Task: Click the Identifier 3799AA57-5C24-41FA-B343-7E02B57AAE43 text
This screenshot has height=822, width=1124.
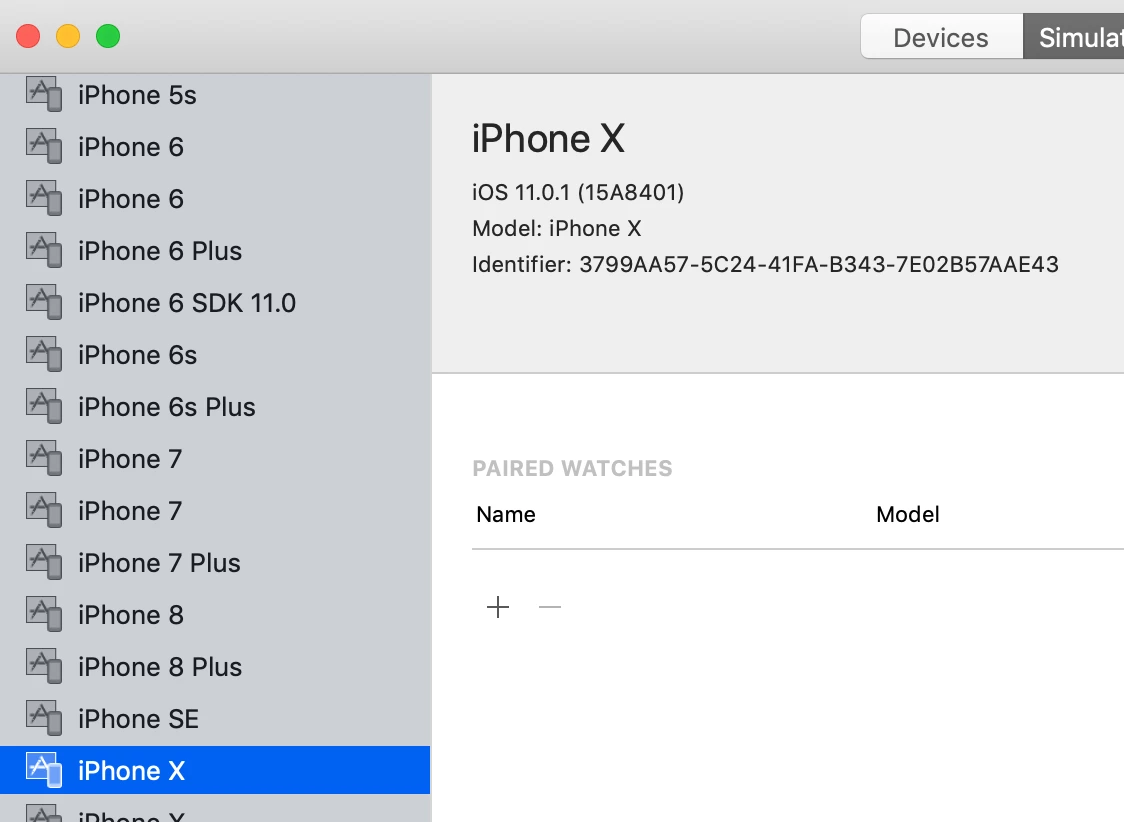Action: (x=765, y=264)
